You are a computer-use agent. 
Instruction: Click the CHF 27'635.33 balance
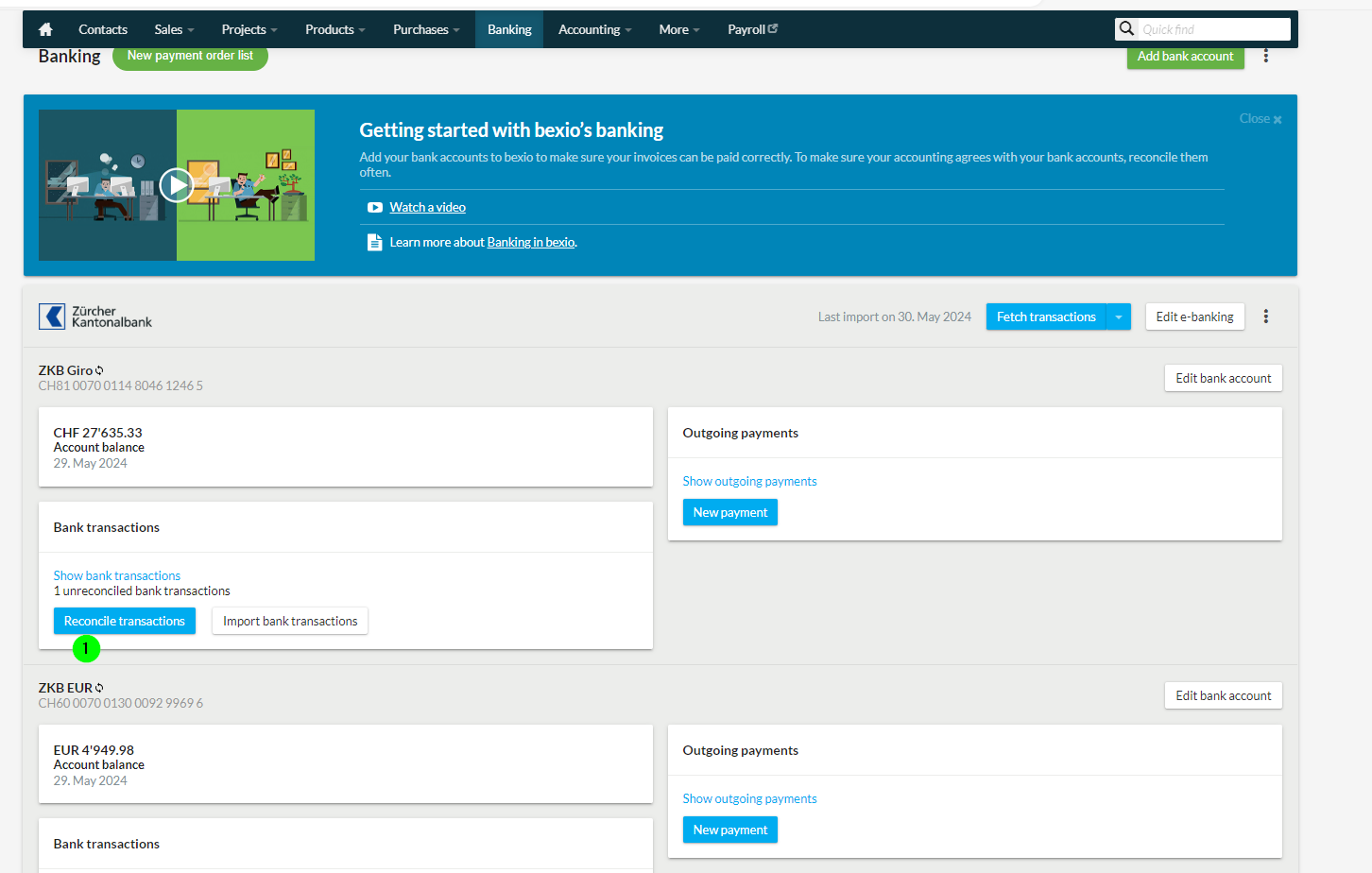[x=97, y=433]
